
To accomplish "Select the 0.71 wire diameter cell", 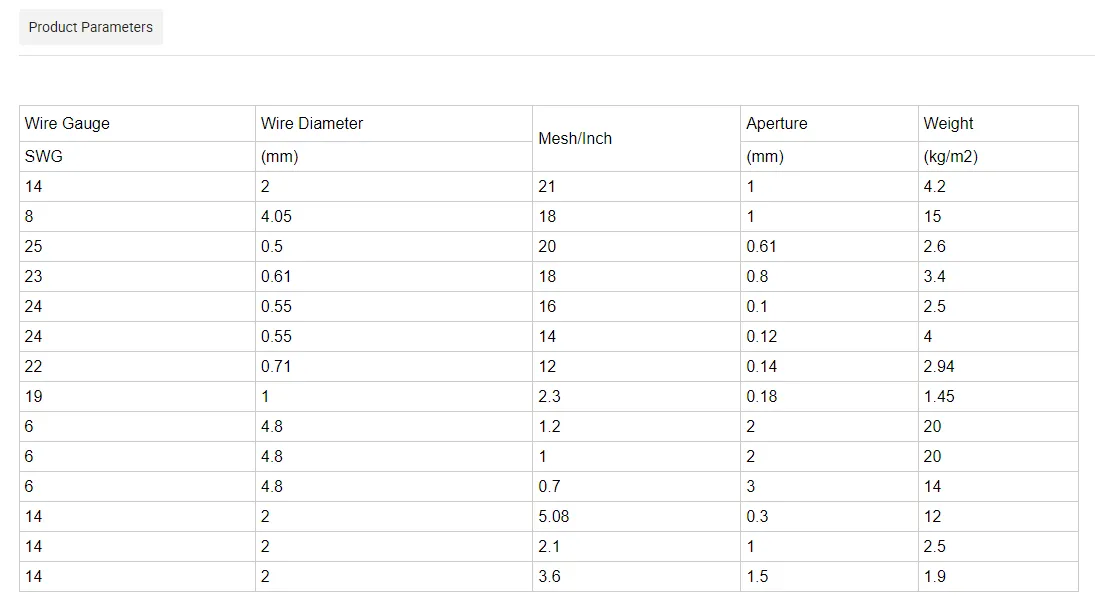I will point(276,366).
